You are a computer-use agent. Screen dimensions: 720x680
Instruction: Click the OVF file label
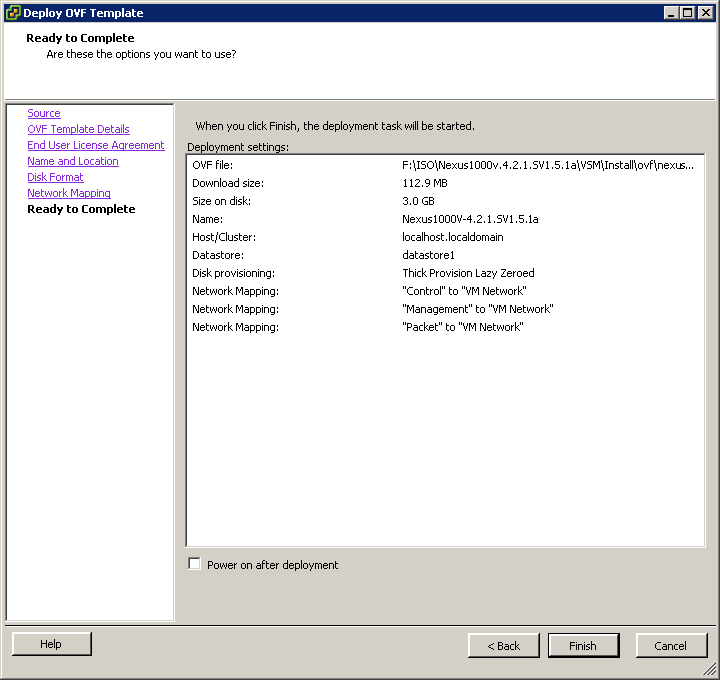click(213, 165)
